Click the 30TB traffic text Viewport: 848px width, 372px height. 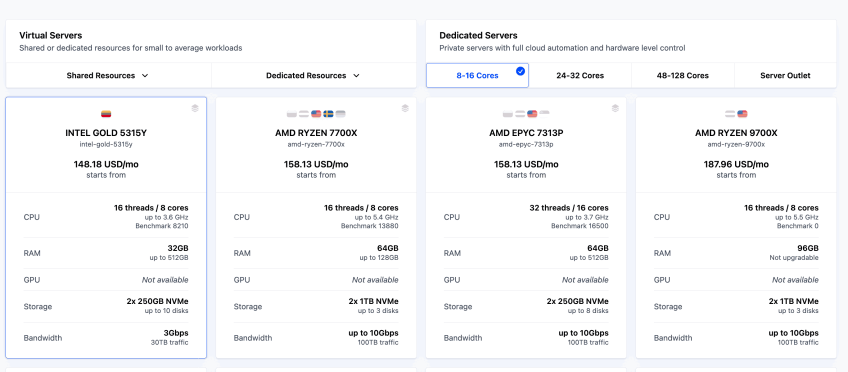point(170,343)
